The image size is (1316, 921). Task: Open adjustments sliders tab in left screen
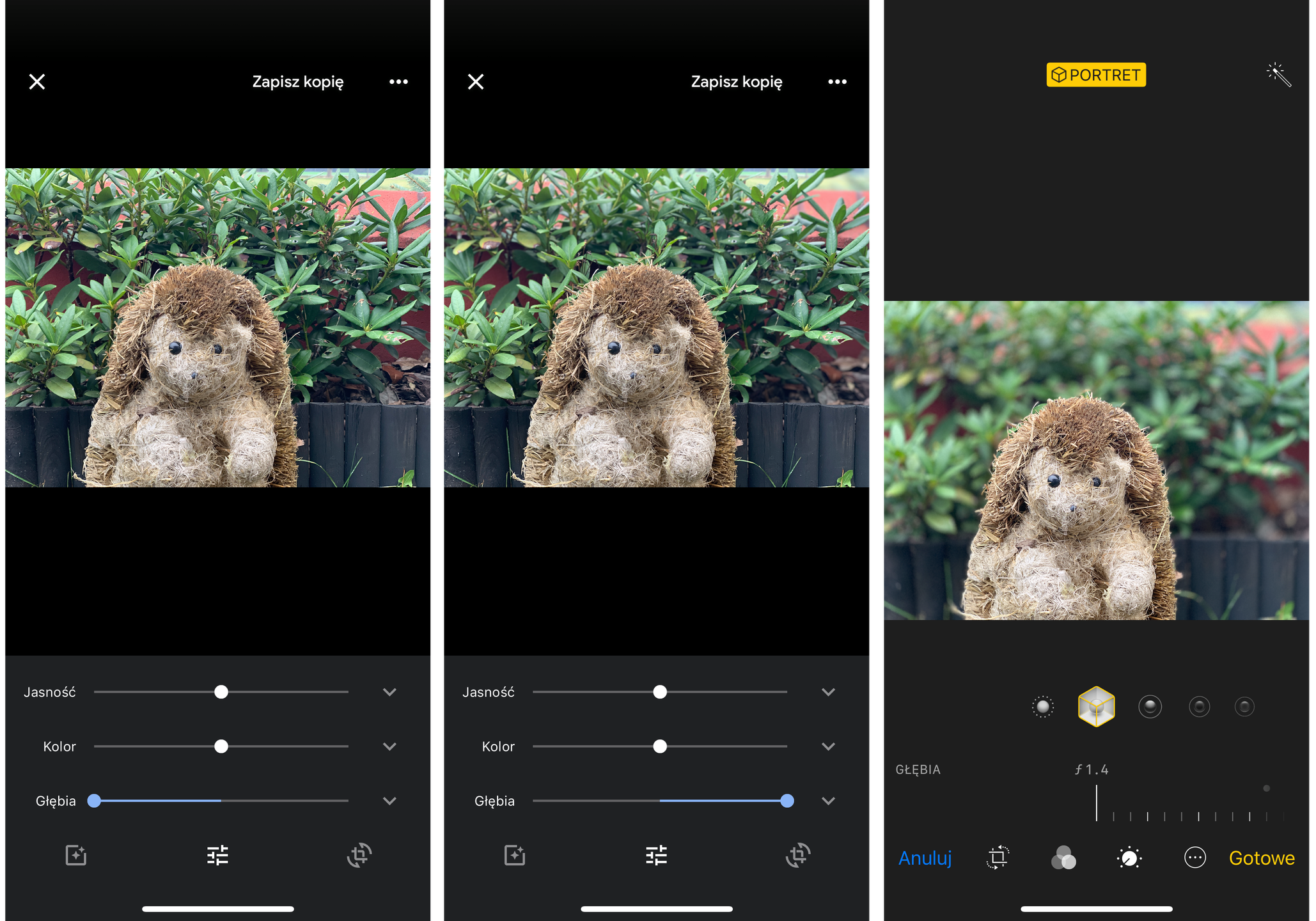217,855
